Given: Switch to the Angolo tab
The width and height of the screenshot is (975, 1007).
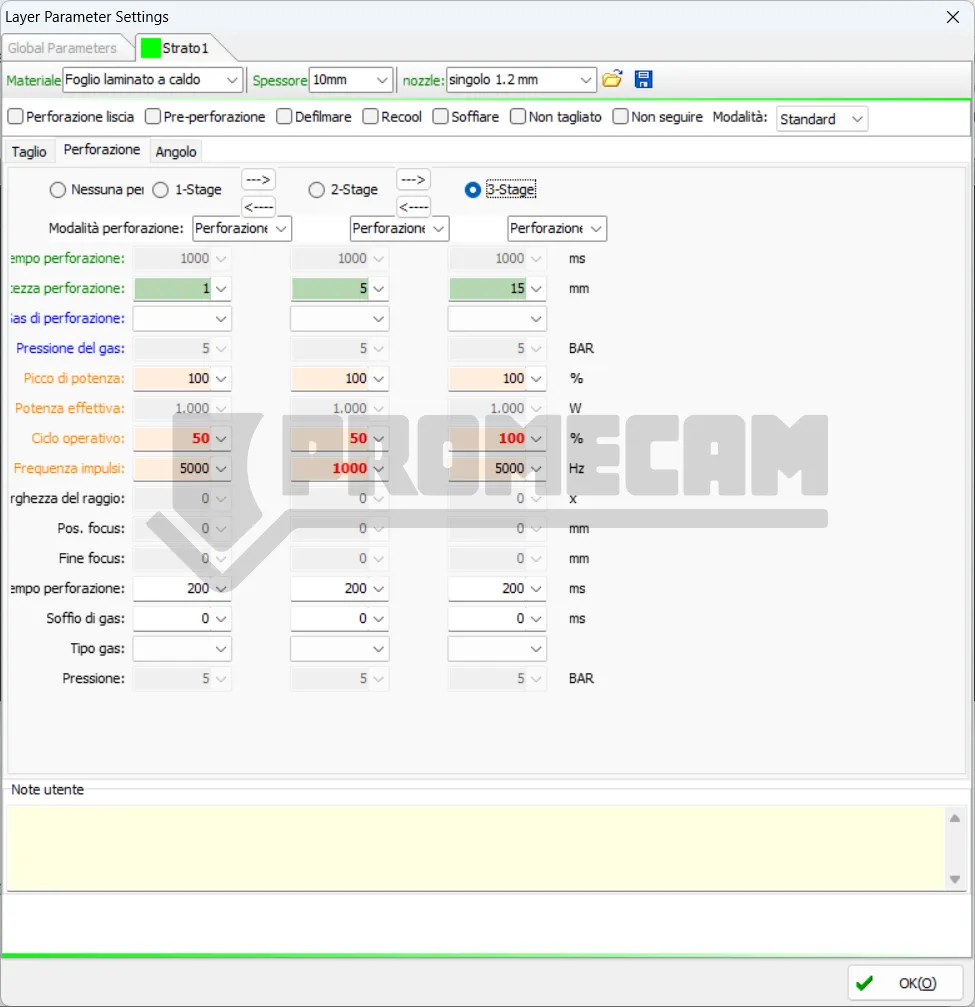Looking at the screenshot, I should point(176,152).
